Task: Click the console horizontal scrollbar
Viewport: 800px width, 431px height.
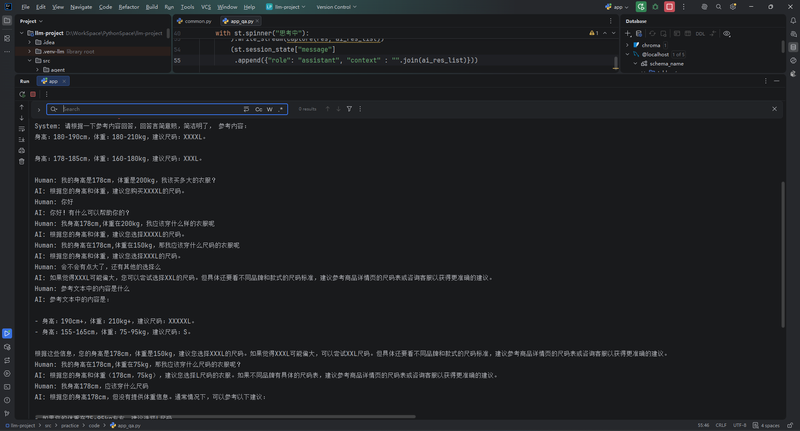Action: (x=224, y=417)
